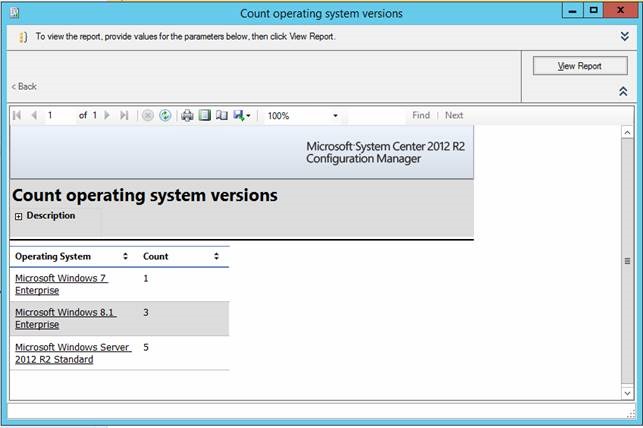Select the count value 5
Screen dimensions: 643x428
146,347
